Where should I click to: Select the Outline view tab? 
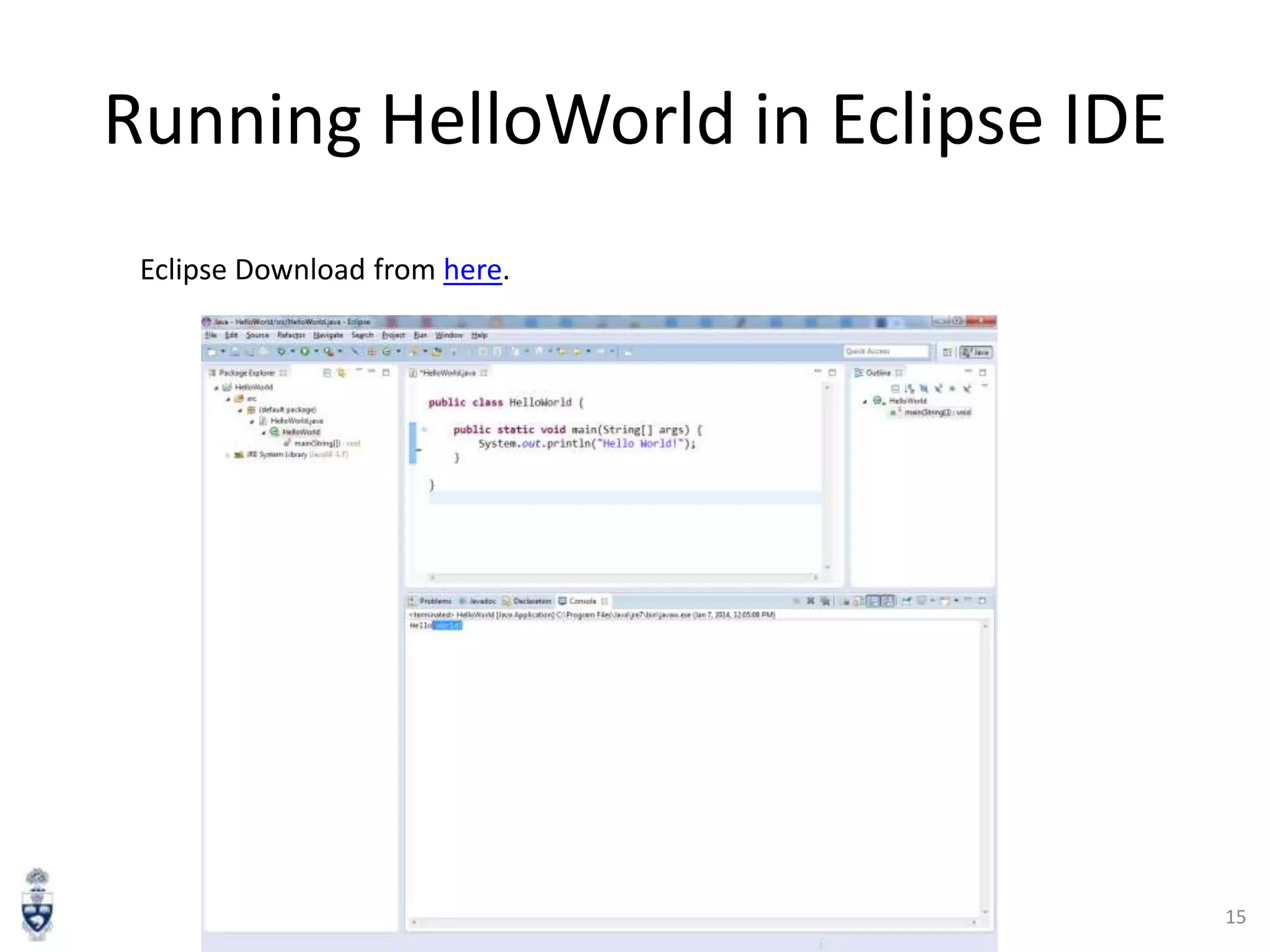(878, 372)
